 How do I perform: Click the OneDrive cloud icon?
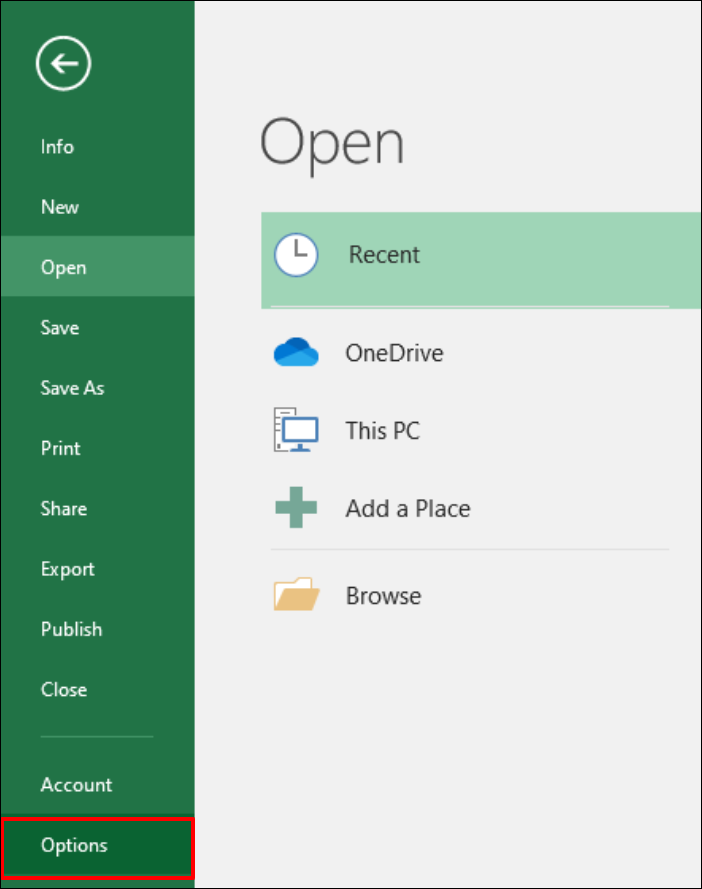[296, 352]
